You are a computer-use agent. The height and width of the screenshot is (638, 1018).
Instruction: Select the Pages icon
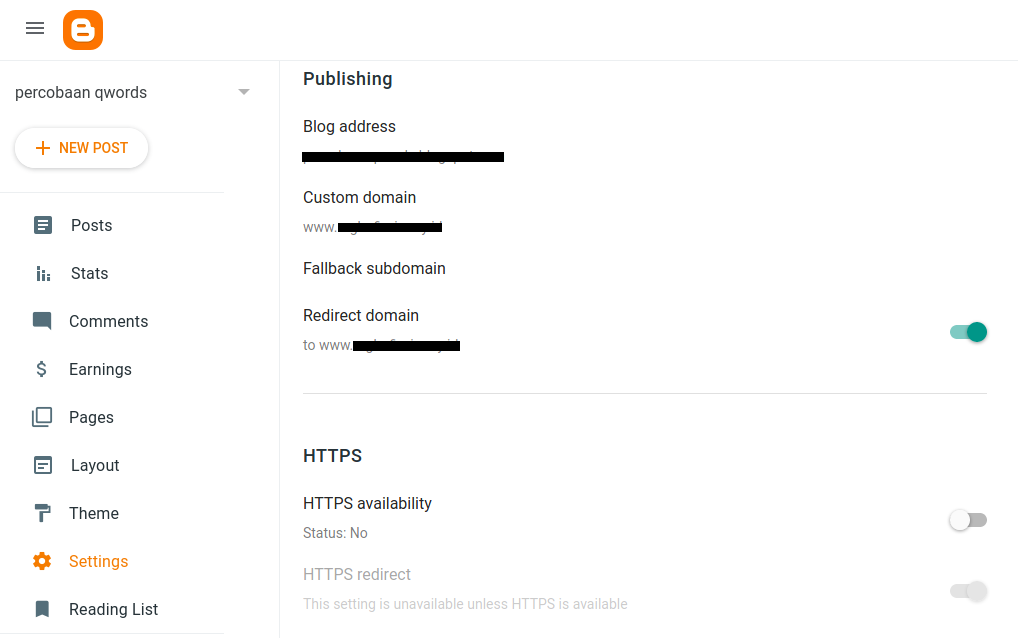[42, 417]
